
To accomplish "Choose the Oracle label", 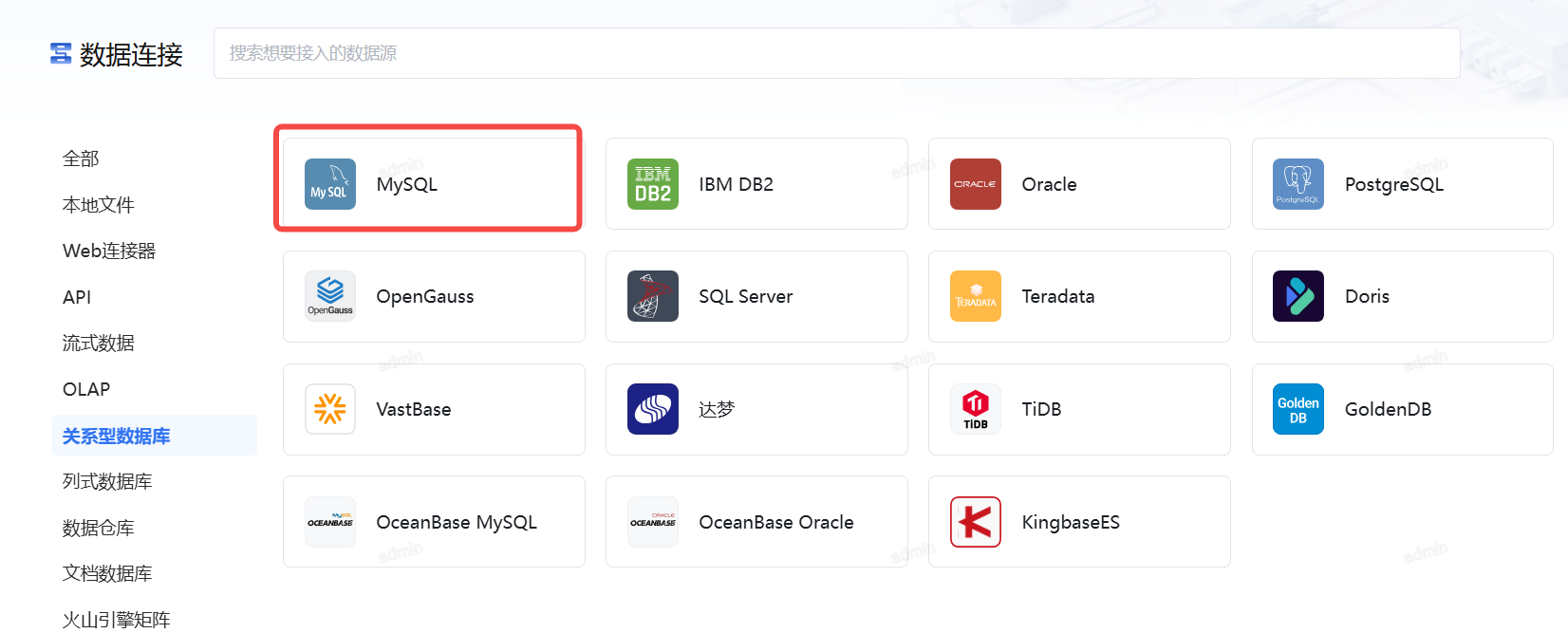I will [1050, 184].
